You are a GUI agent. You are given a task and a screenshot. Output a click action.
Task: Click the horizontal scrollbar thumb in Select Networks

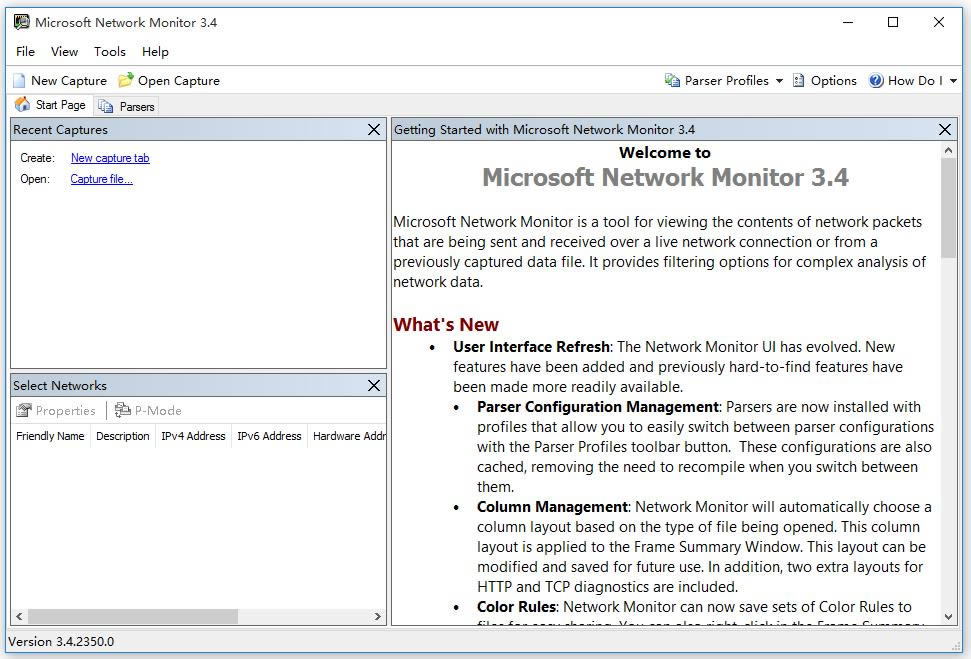(133, 616)
